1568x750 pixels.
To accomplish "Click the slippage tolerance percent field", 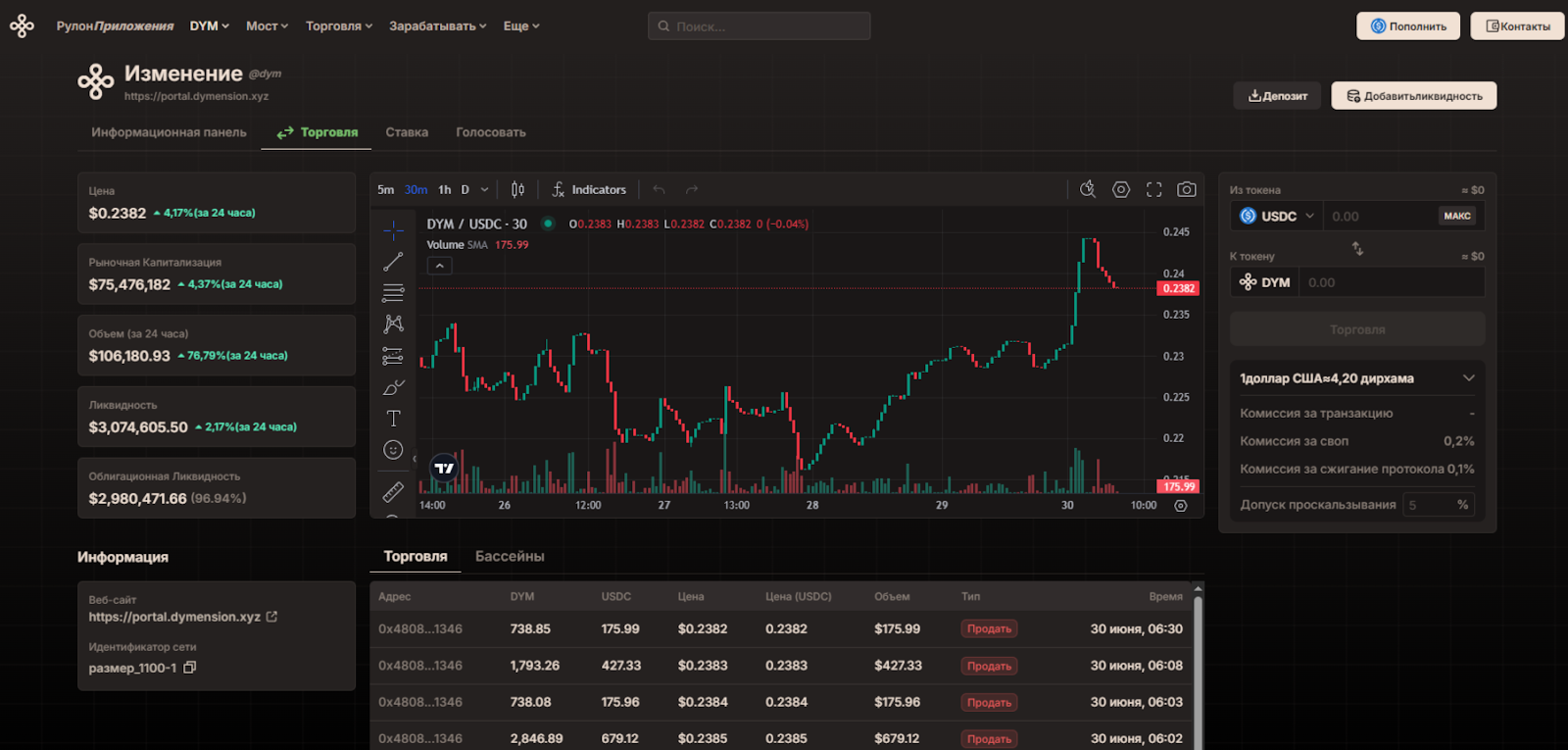I will coord(1438,505).
